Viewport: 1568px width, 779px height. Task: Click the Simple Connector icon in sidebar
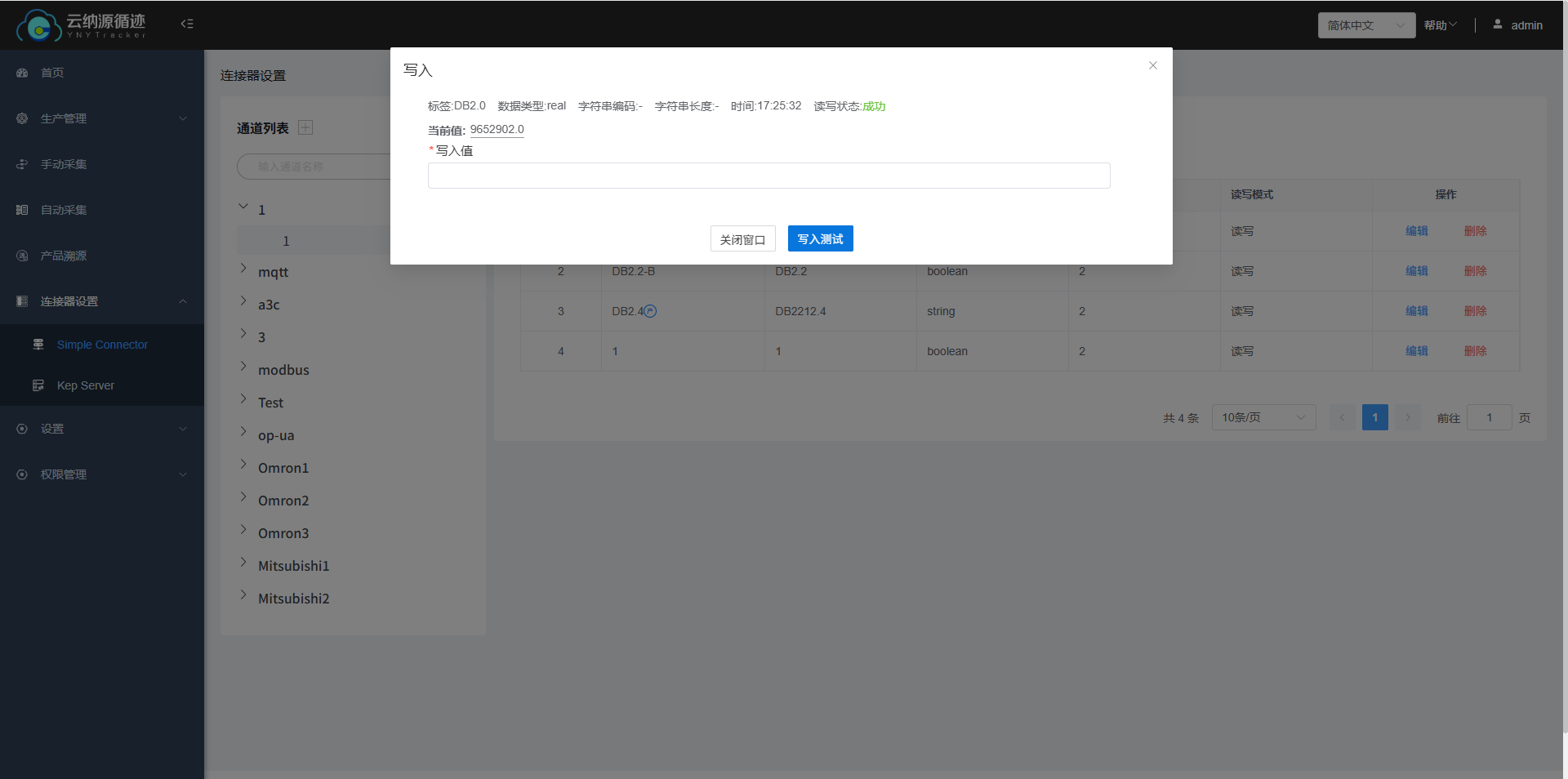point(38,345)
